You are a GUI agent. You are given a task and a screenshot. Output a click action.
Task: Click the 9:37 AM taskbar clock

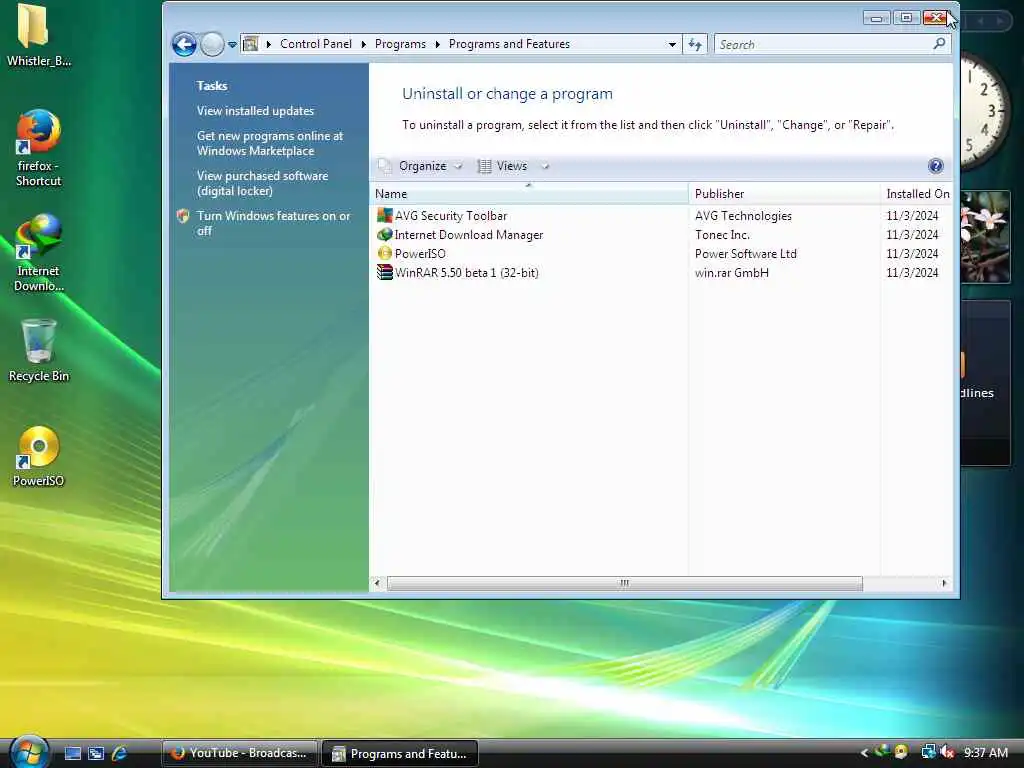985,753
